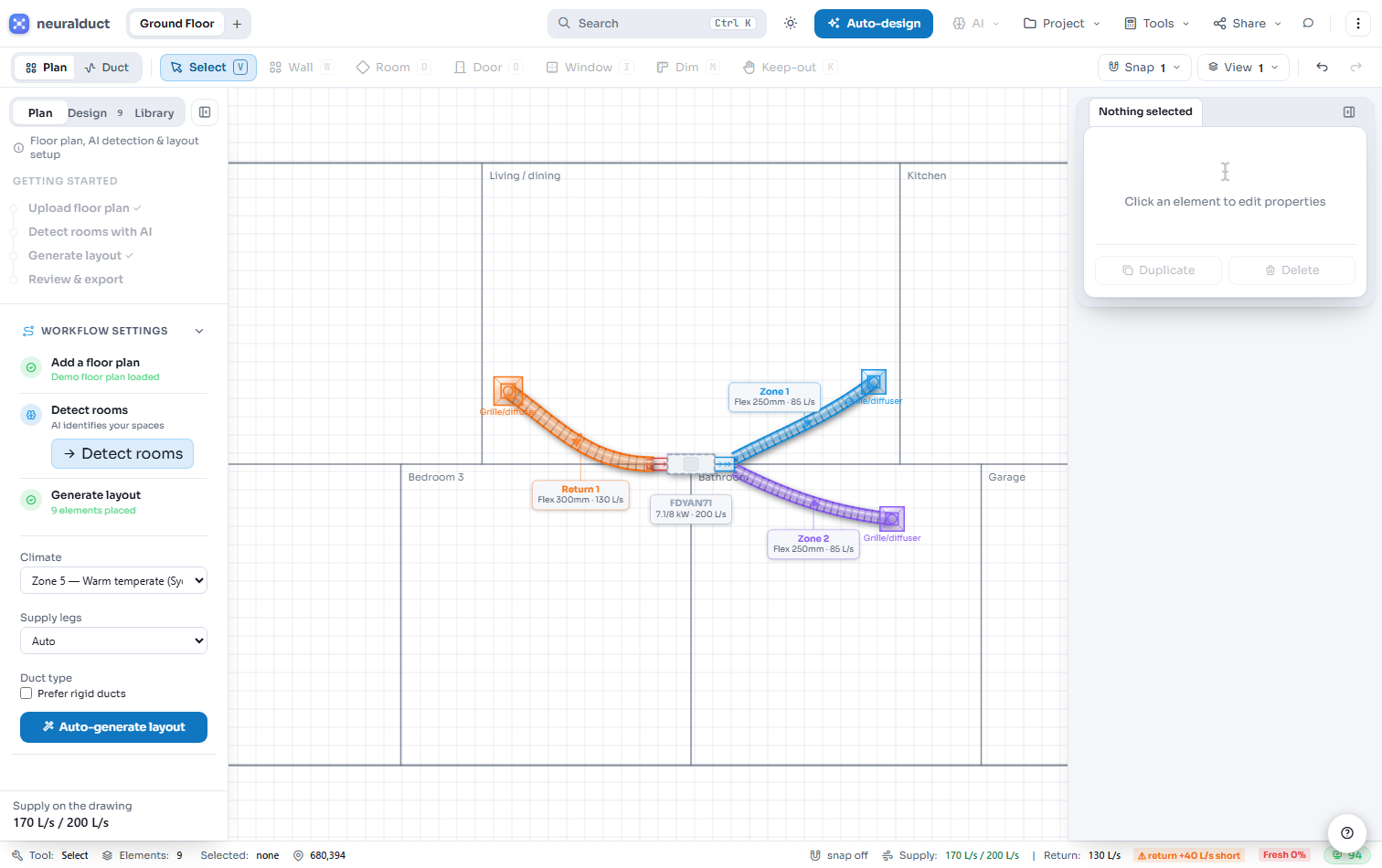Image resolution: width=1382 pixels, height=868 pixels.
Task: Enable Prefer rigid ducts checkbox
Action: (x=27, y=693)
